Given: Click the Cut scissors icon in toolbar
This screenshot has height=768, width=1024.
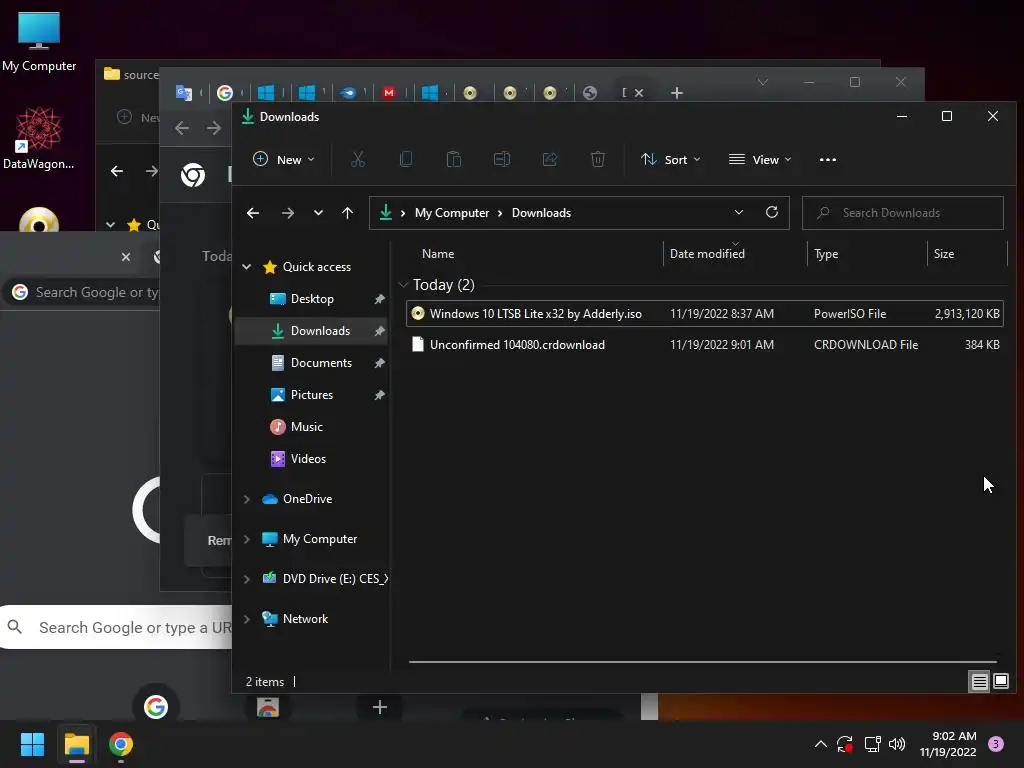Looking at the screenshot, I should pos(358,159).
